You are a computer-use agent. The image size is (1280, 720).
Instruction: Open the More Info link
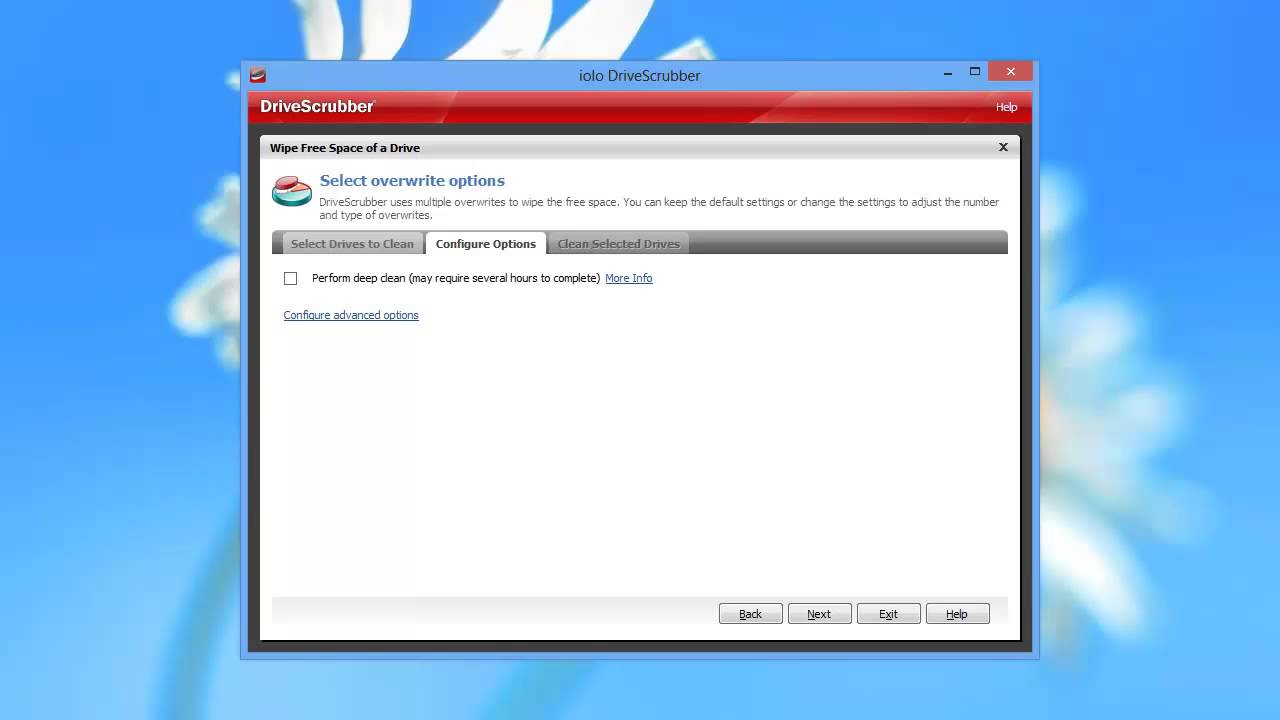click(628, 278)
